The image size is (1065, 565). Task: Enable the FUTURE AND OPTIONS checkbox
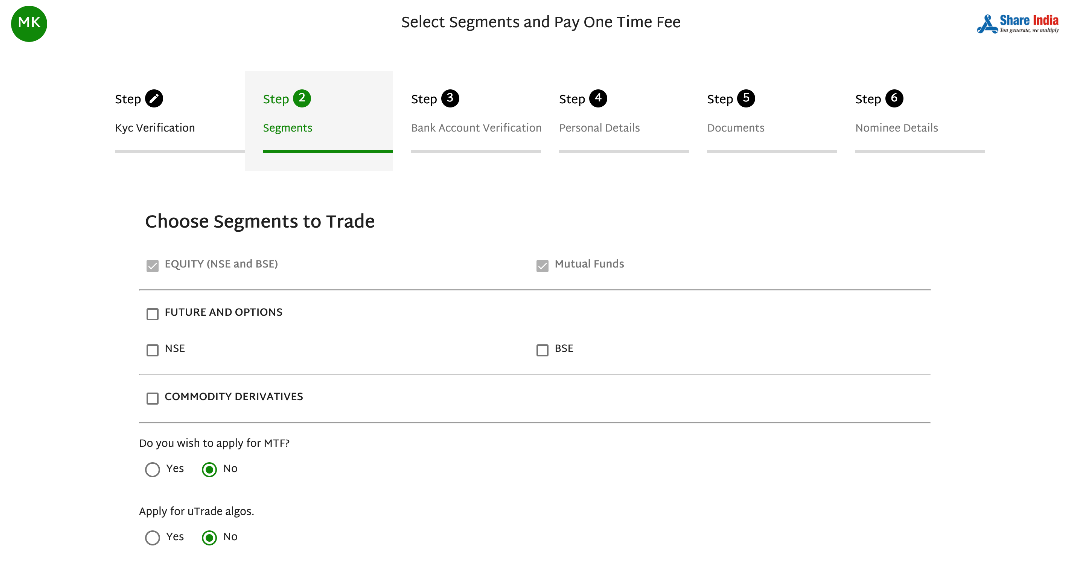click(x=152, y=314)
